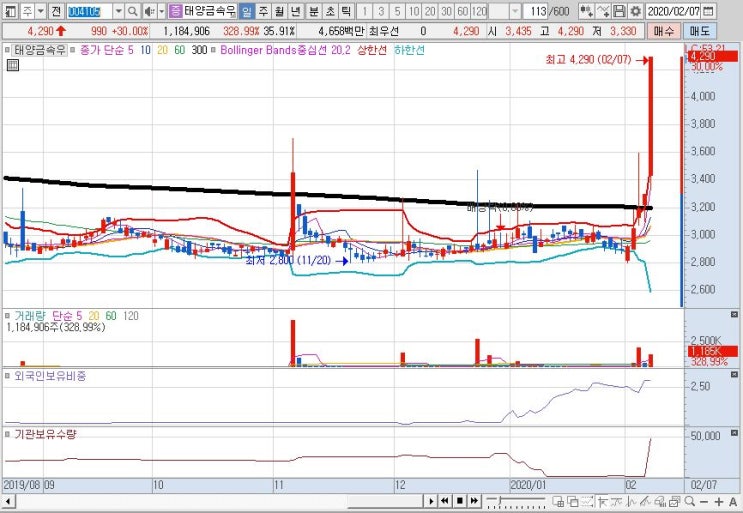
Task: Select the 틱 tick period tab
Action: coord(346,11)
